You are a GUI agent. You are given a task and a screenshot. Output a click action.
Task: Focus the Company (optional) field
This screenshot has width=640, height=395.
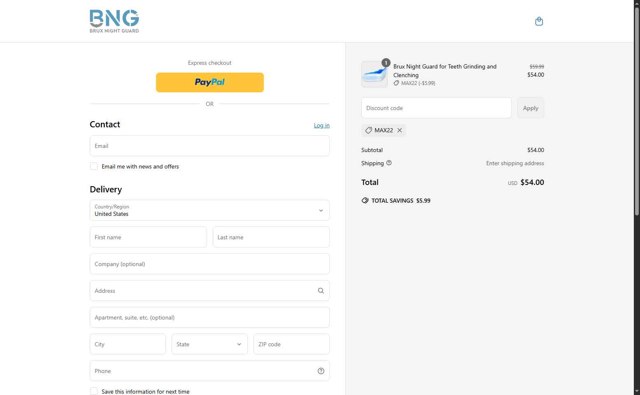tap(209, 264)
